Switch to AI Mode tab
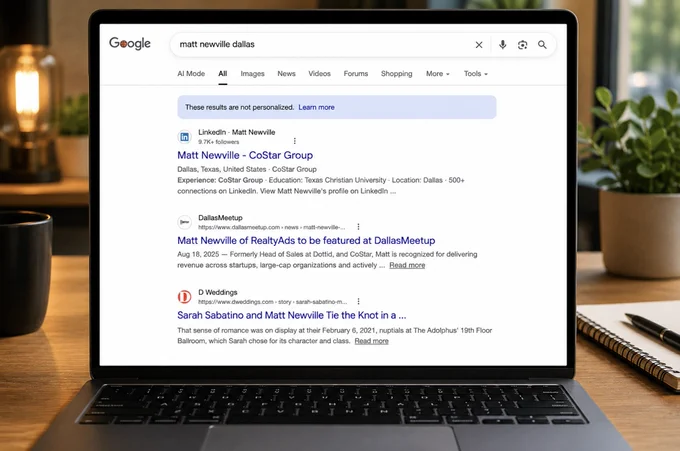Viewport: 680px width, 451px height. coord(191,74)
